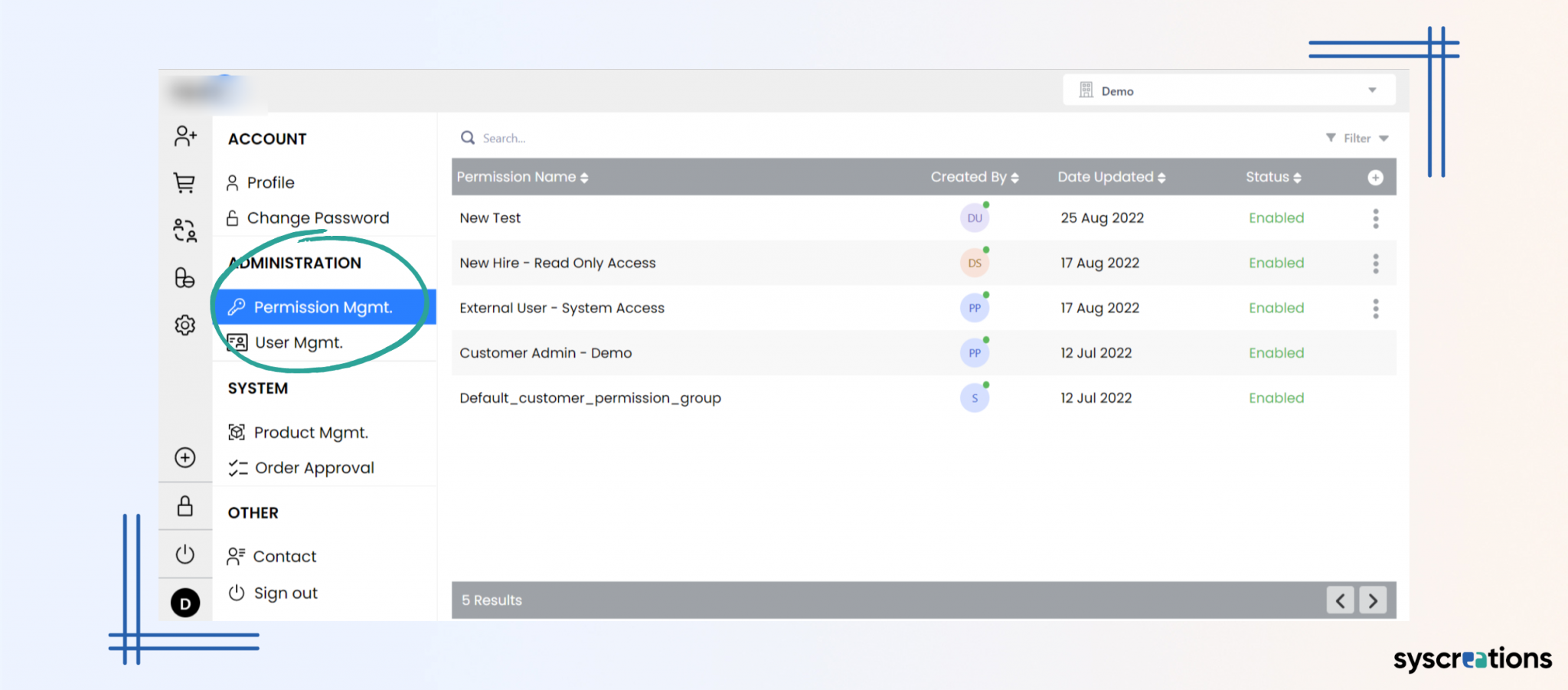
Task: Open the settings gear icon
Action: pos(185,325)
